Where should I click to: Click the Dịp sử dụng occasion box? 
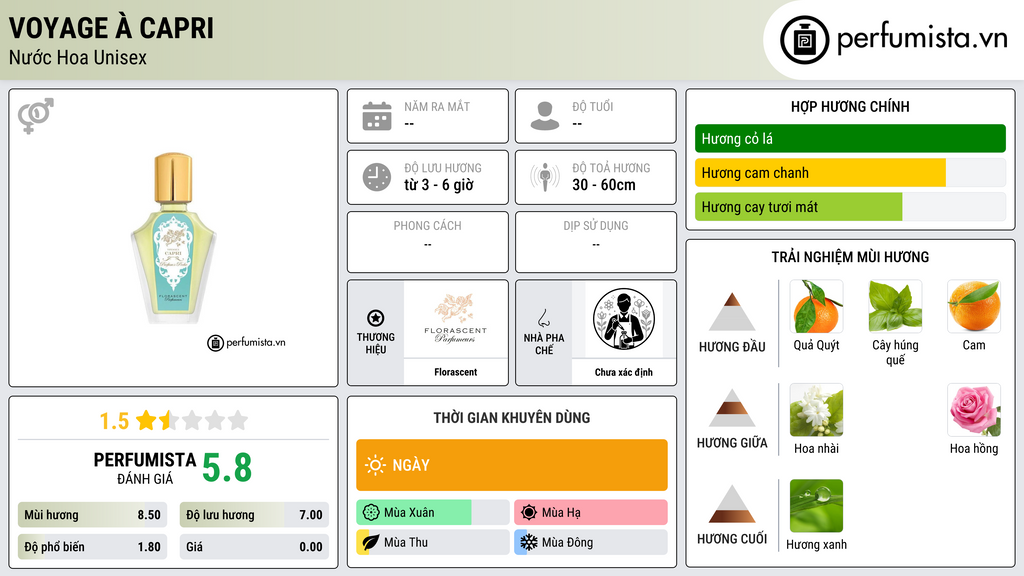click(x=596, y=242)
